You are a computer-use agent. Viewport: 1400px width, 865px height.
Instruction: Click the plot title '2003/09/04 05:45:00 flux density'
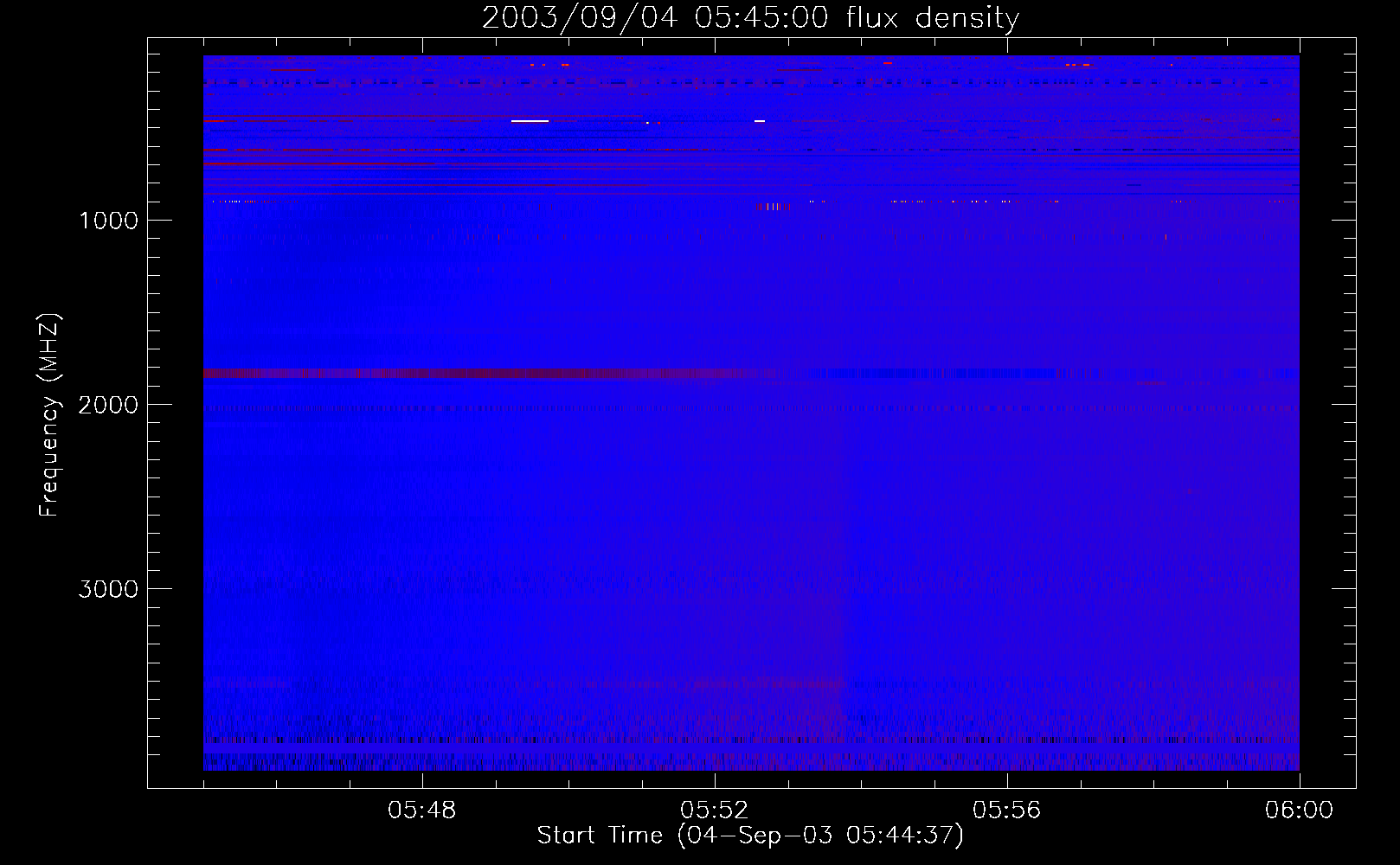(750, 18)
